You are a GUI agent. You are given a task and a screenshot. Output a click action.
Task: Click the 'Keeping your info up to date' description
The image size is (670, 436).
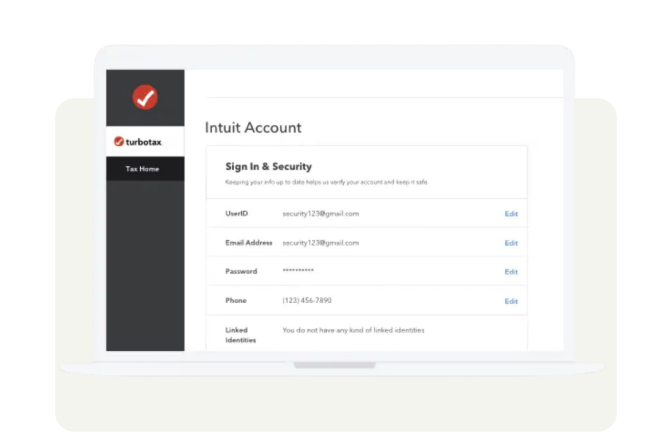coord(326,182)
